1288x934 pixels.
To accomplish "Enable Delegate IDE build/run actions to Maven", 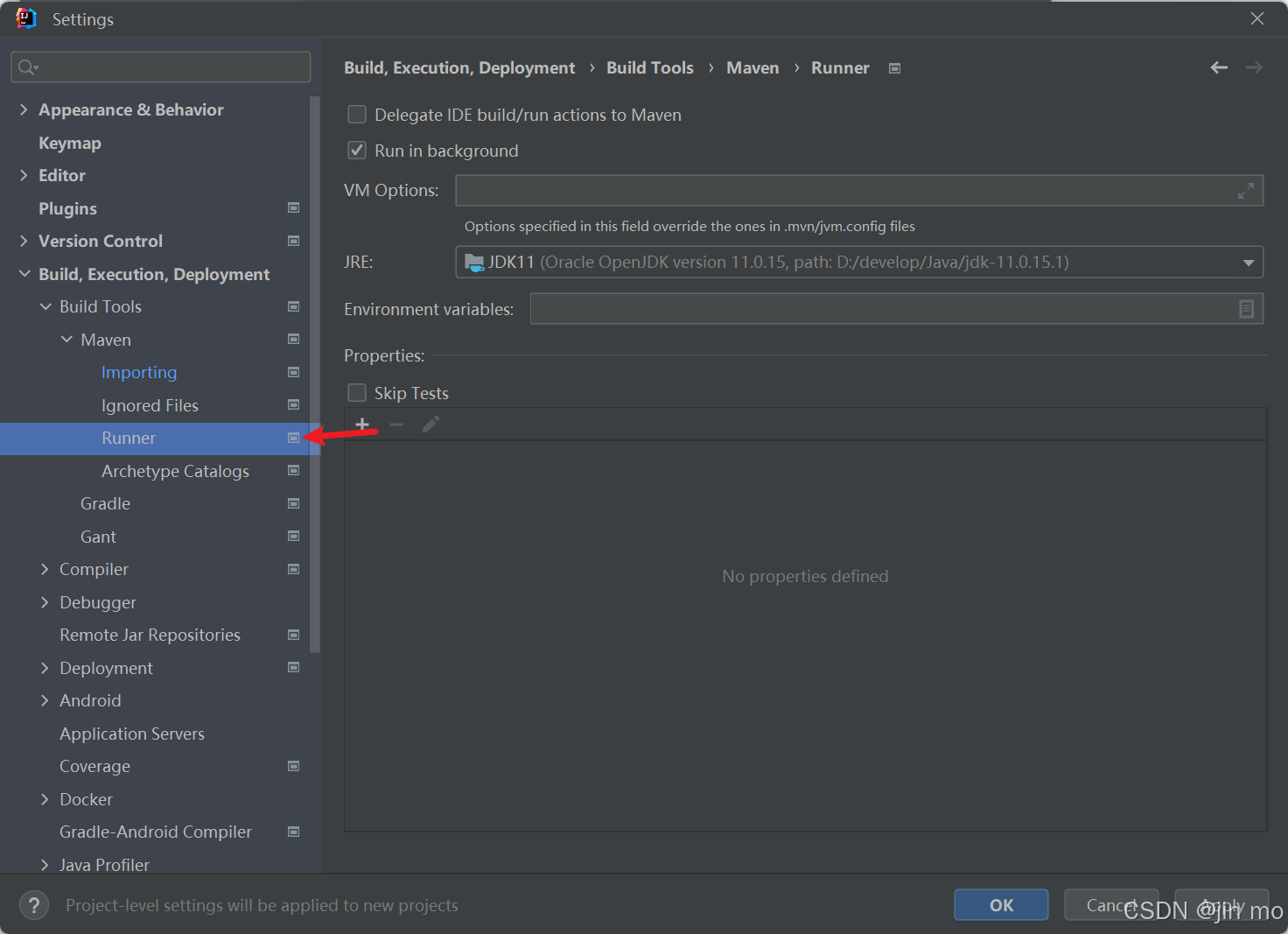I will [x=357, y=115].
